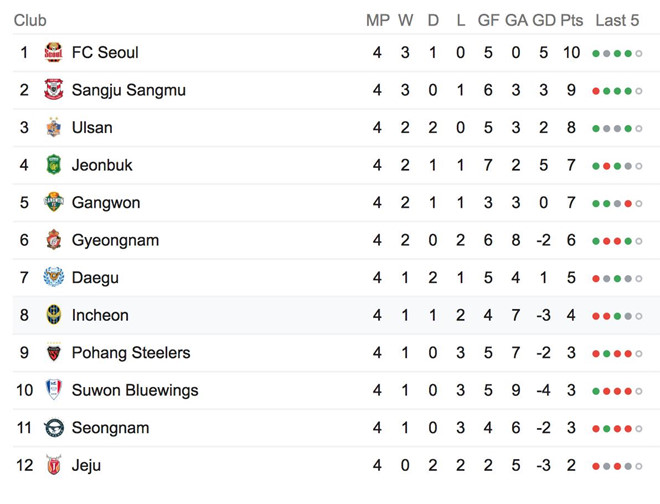Viewport: 660px width, 504px height.
Task: Click the Ulsan team crest
Action: [x=54, y=127]
